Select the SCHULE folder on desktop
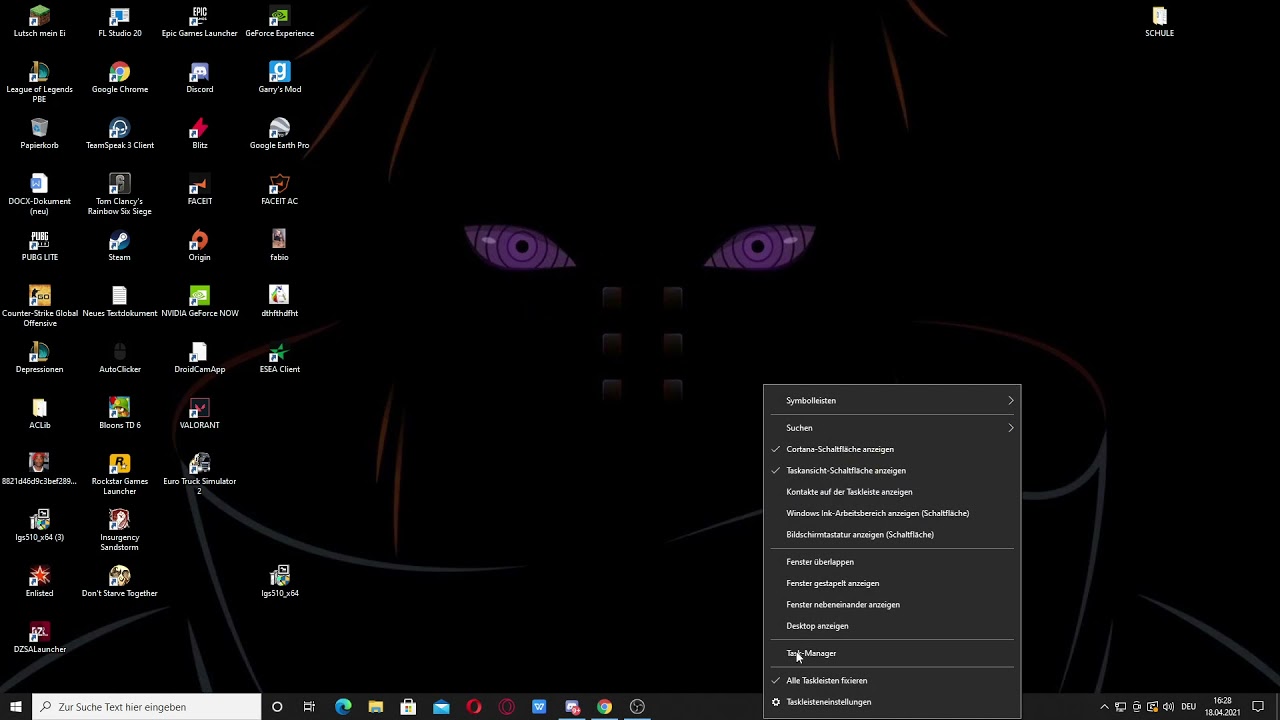This screenshot has width=1280, height=720. [1159, 22]
